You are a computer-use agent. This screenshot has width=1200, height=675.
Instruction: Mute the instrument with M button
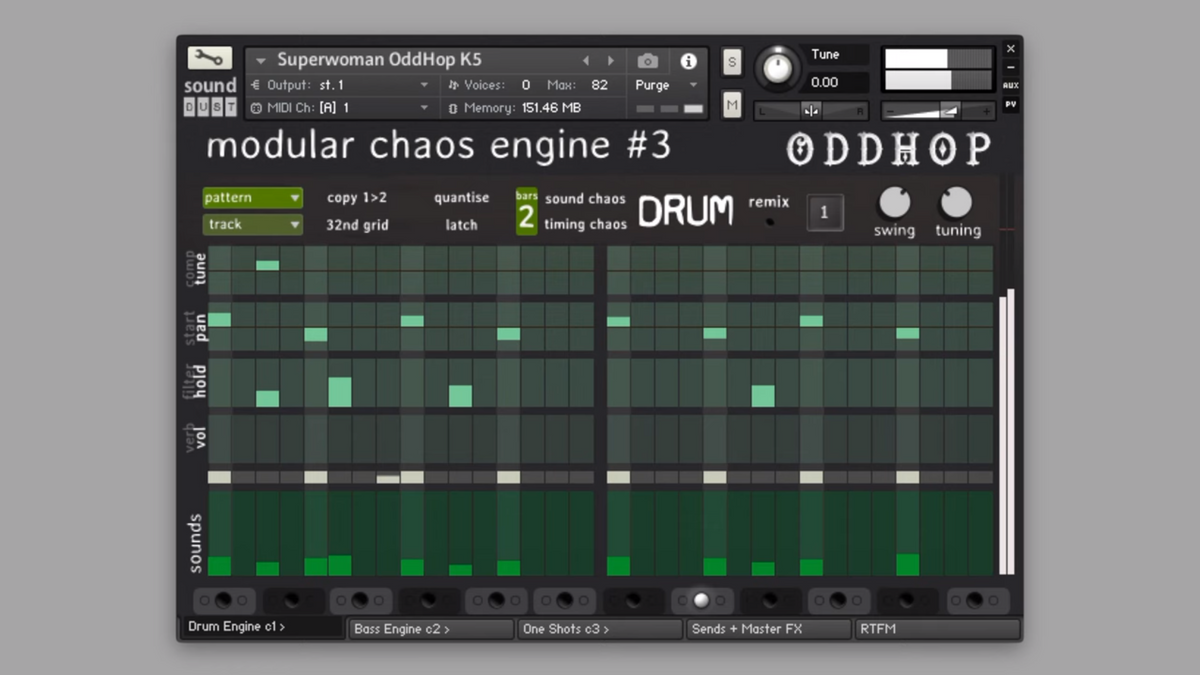point(732,104)
